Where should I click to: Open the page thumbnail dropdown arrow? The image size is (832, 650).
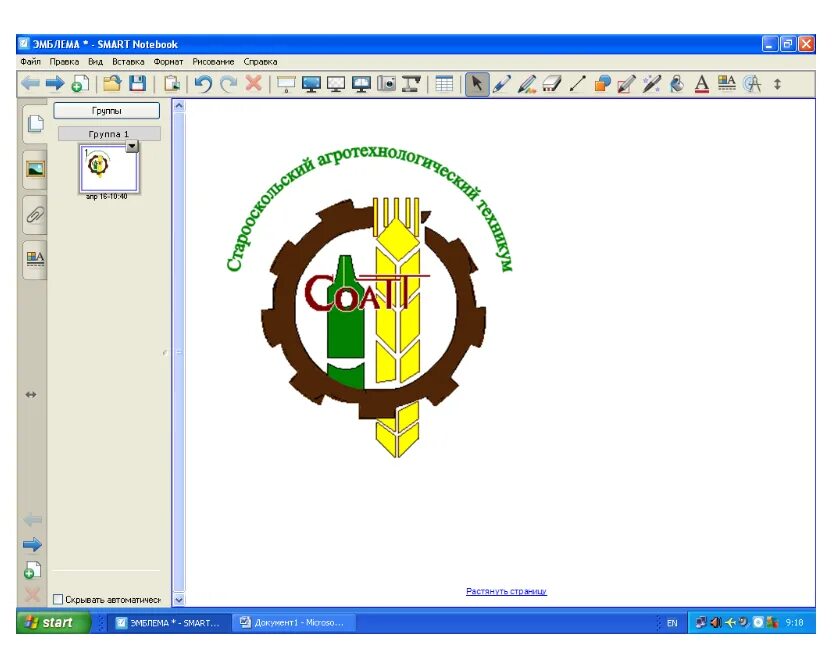click(132, 146)
